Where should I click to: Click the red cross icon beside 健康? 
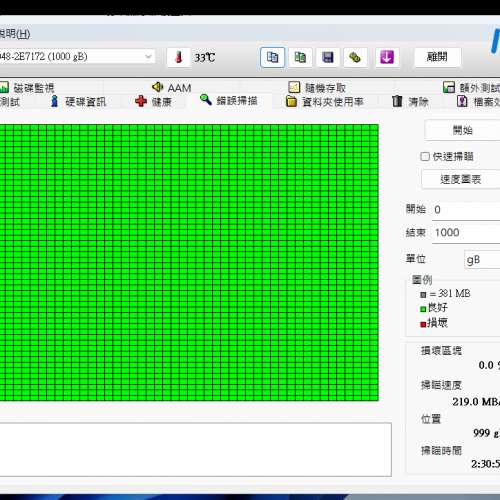coord(141,101)
